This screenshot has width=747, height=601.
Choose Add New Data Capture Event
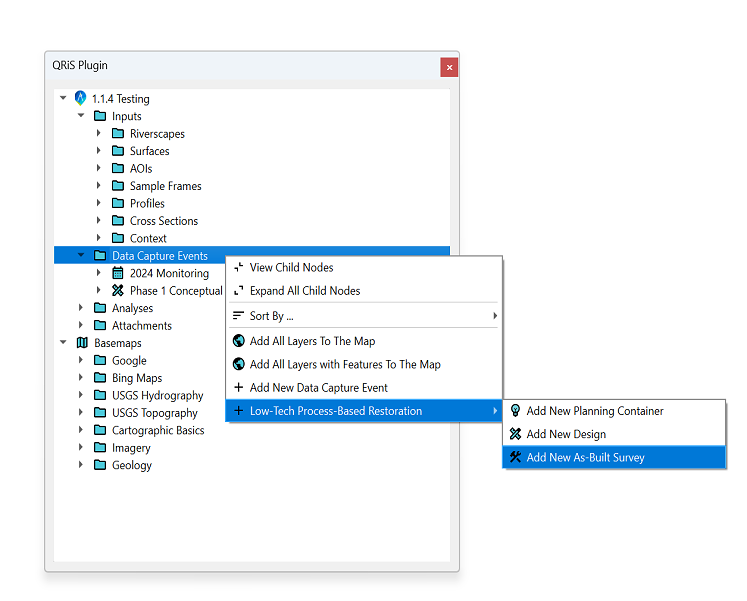pos(364,388)
